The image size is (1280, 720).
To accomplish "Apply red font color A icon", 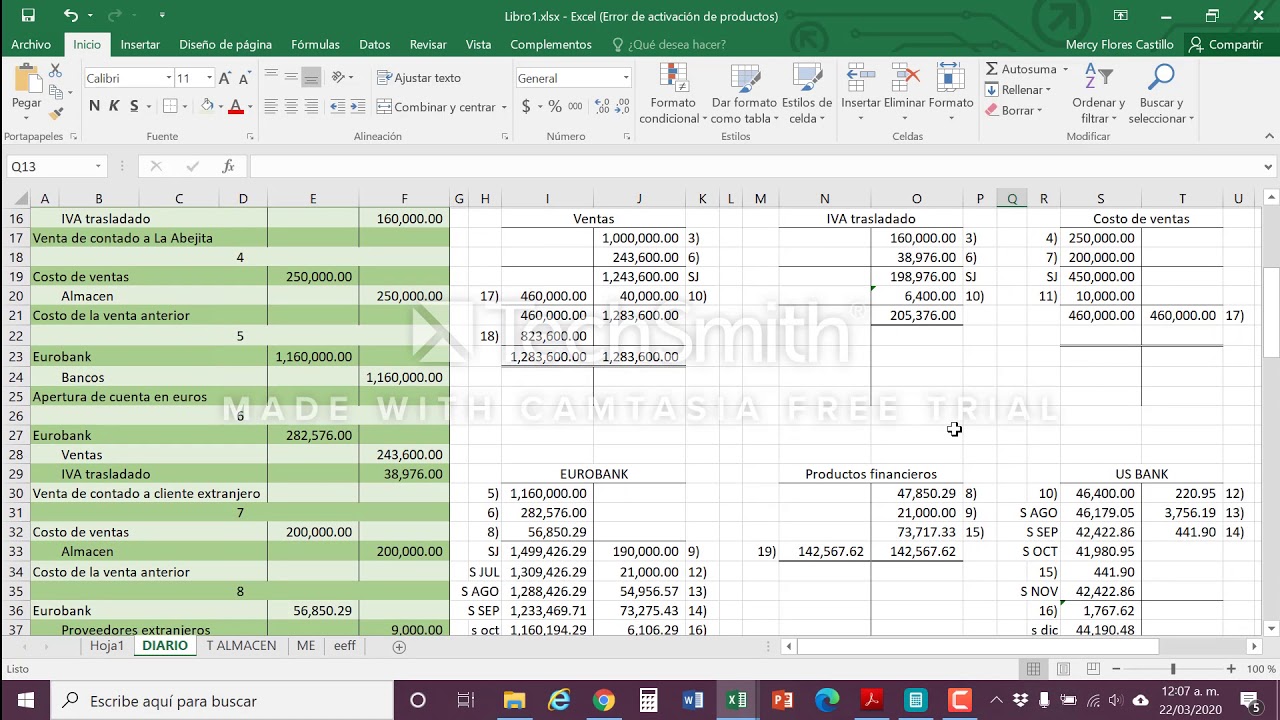I will [x=236, y=106].
